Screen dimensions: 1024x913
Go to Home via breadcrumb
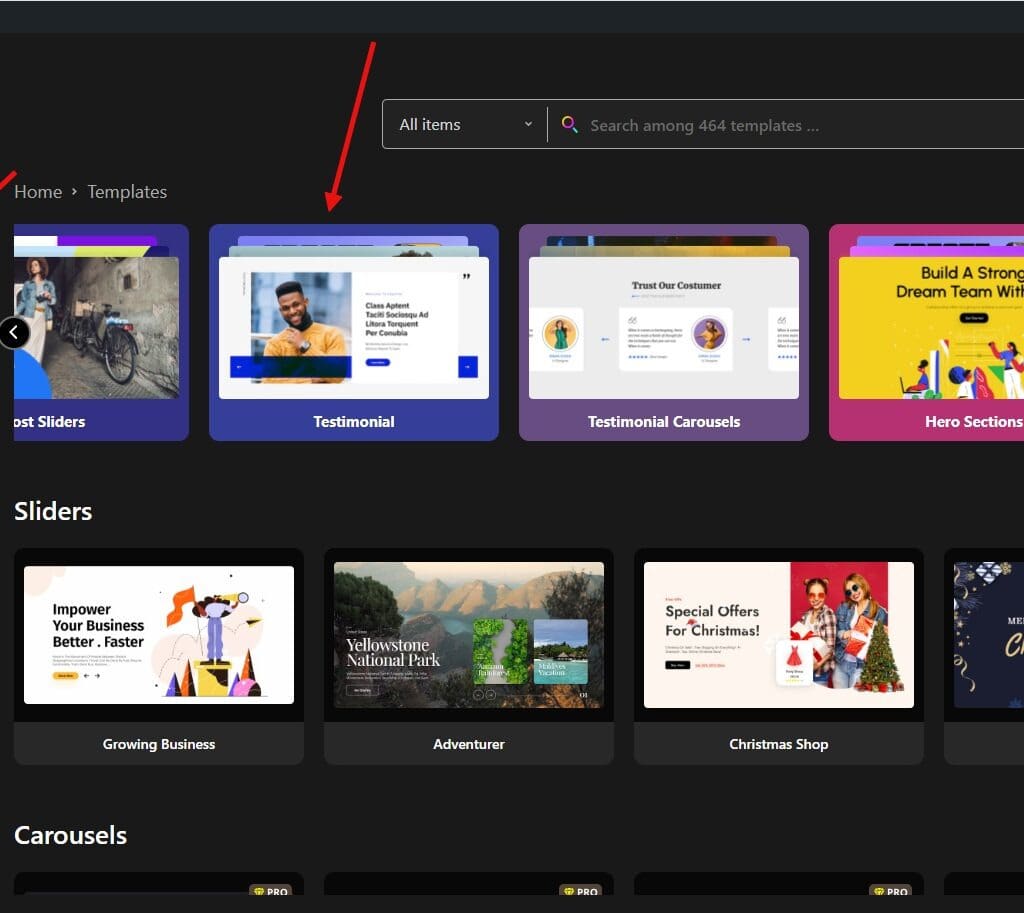(x=38, y=192)
